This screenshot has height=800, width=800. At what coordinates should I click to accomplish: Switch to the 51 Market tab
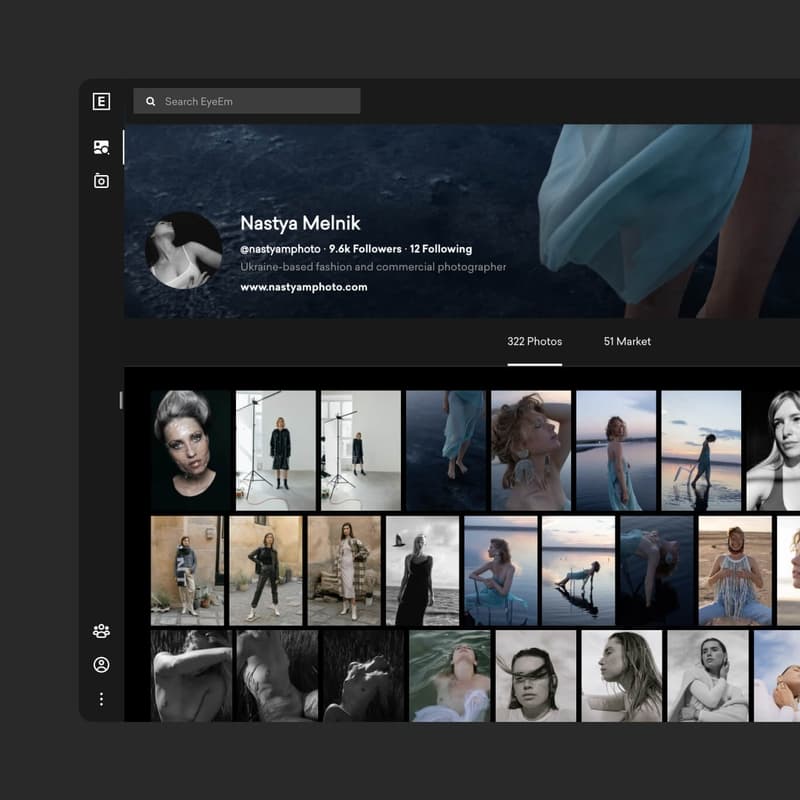coord(627,342)
